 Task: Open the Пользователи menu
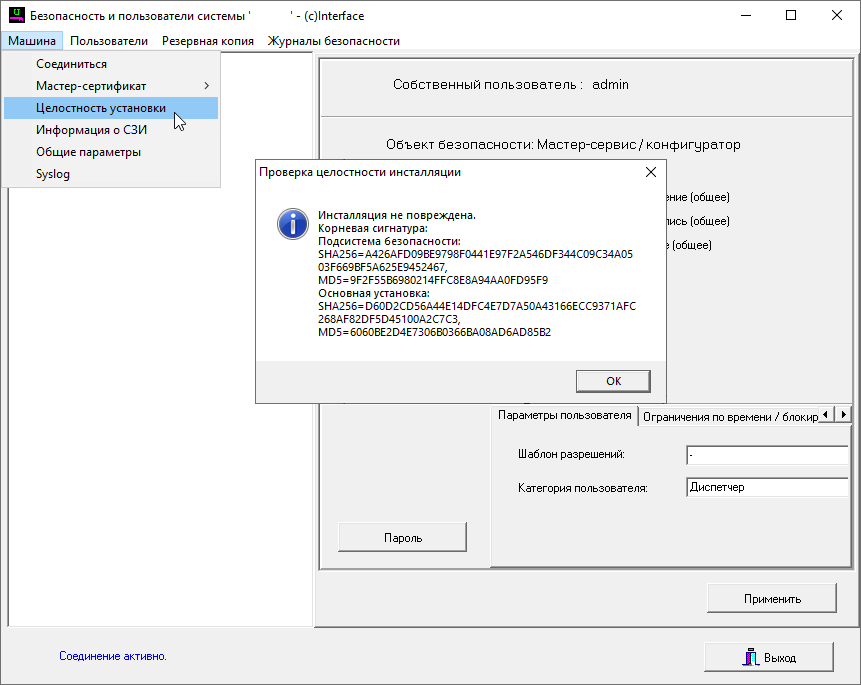point(109,41)
